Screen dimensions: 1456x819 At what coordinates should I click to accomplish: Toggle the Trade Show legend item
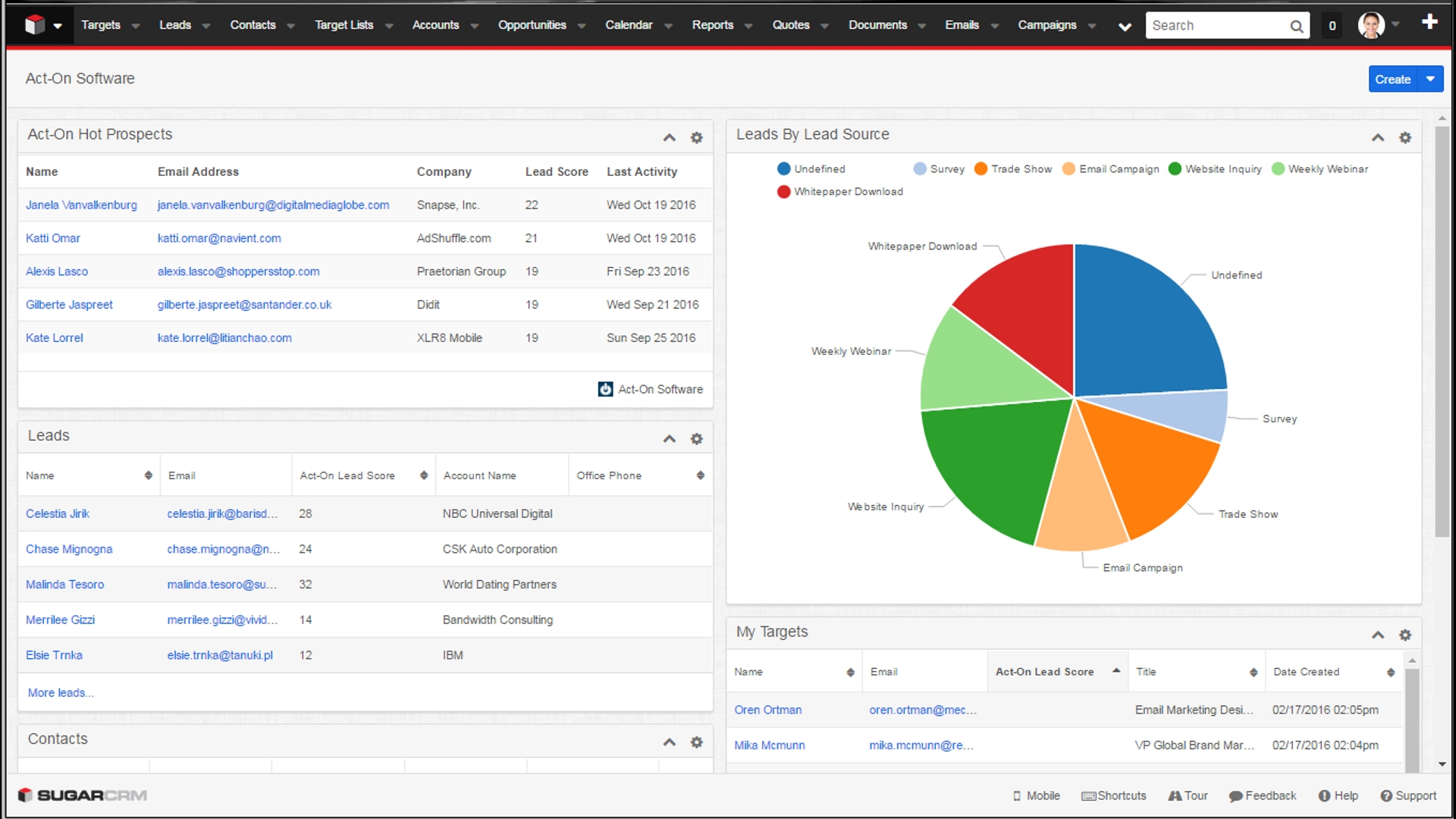pos(1013,169)
